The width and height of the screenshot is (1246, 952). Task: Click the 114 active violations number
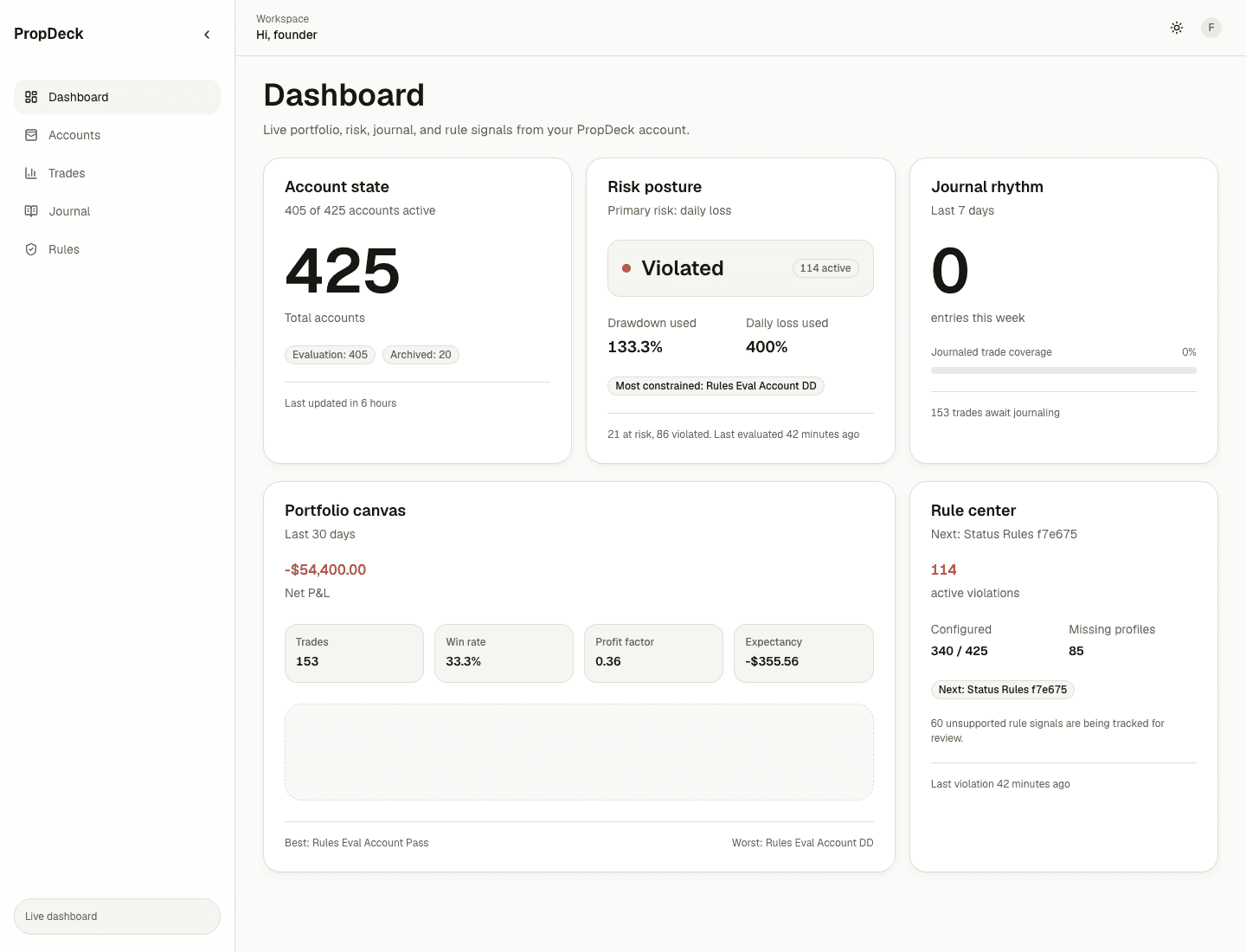[943, 569]
